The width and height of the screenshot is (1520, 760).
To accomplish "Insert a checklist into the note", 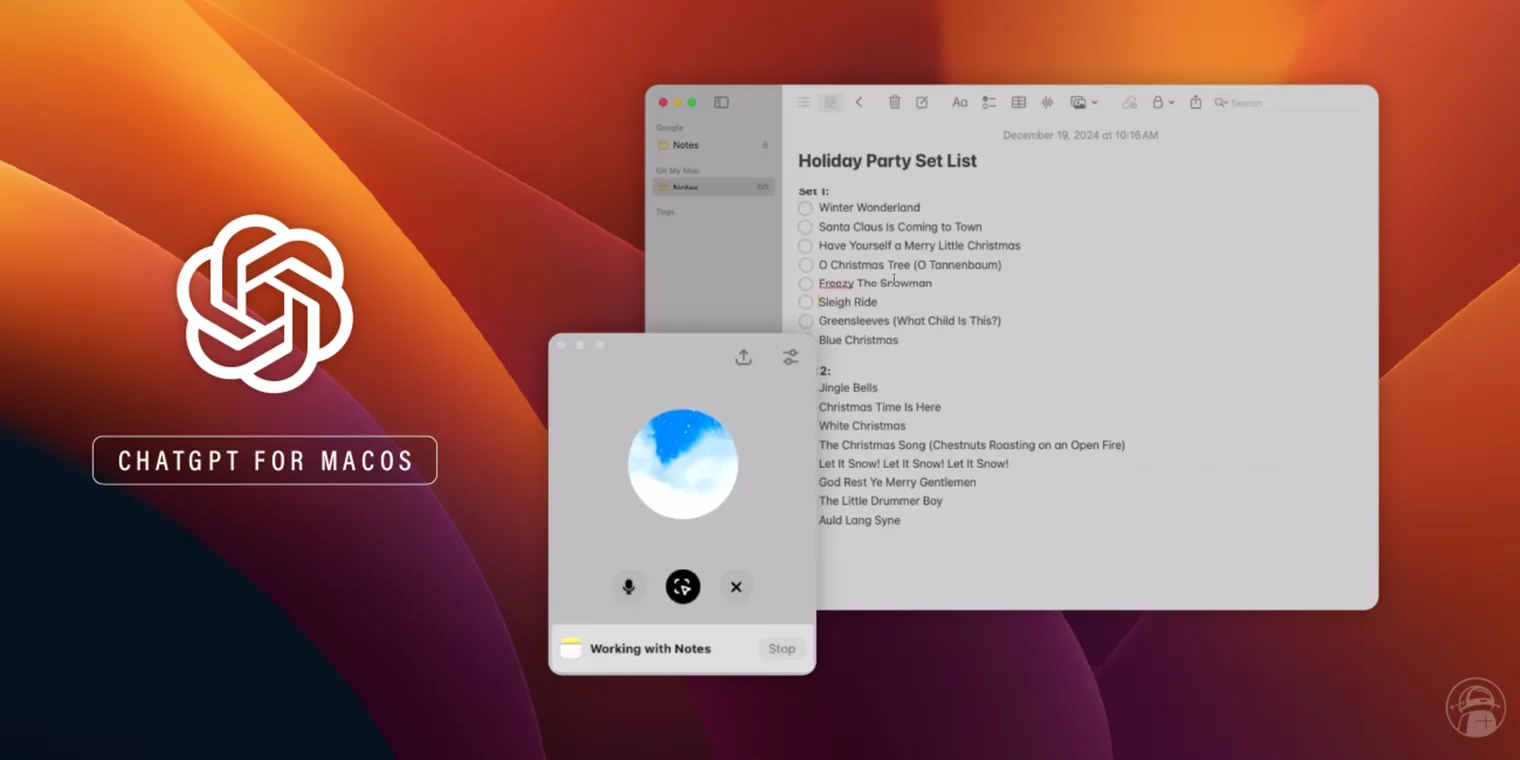I will [989, 102].
